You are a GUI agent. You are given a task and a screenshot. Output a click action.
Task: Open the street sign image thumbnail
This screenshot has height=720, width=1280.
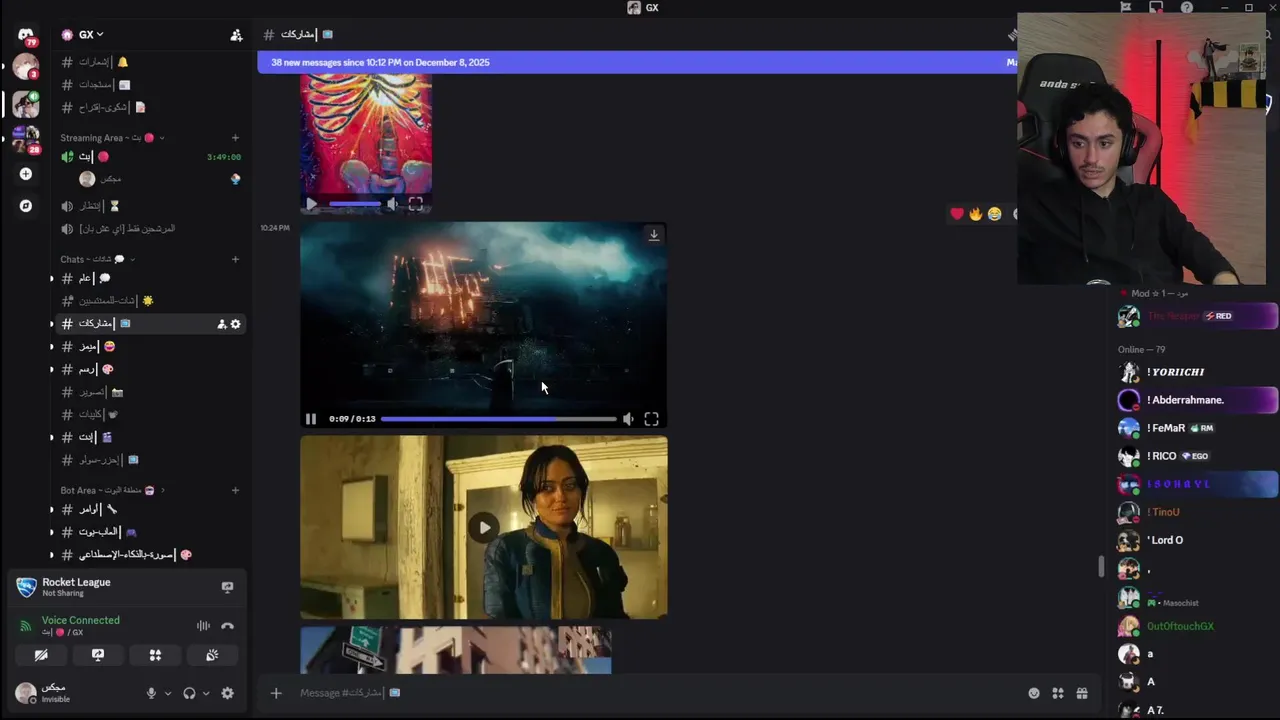point(456,650)
